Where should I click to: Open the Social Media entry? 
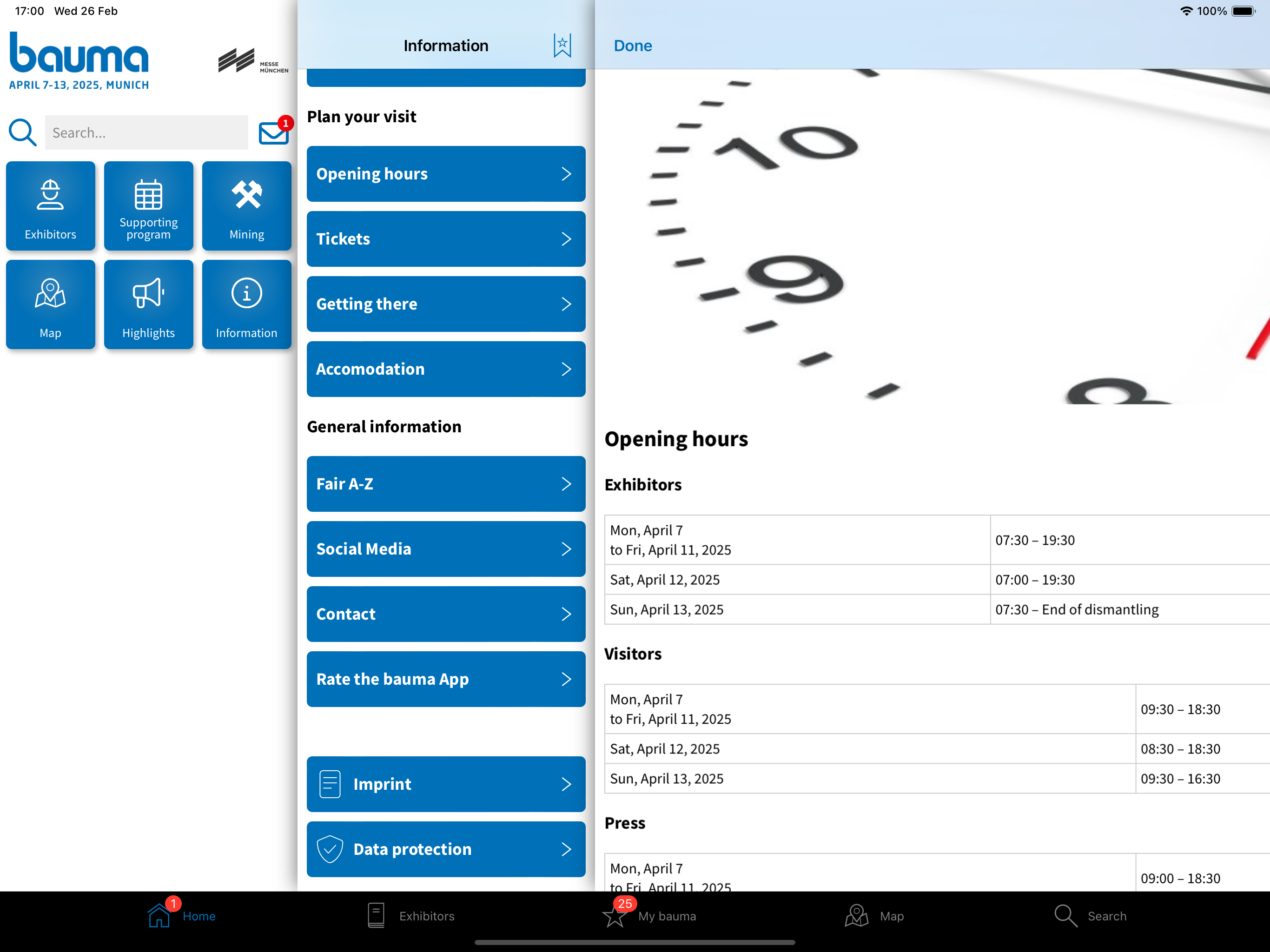[446, 549]
